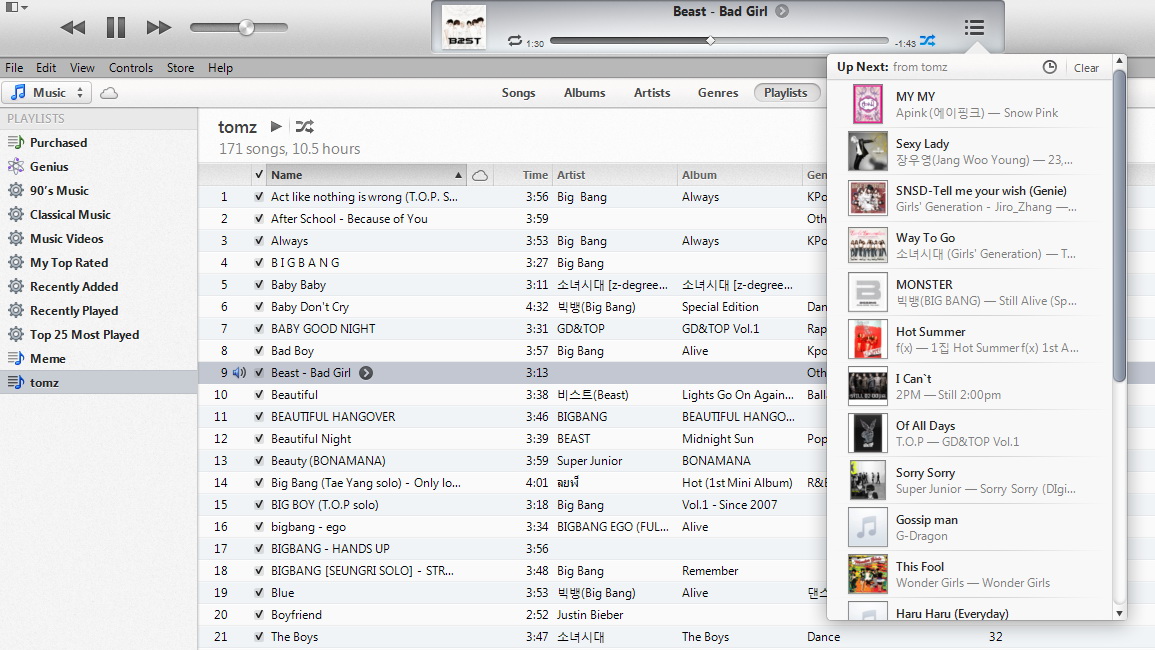Uncheck the Bad Boy song checkbox

(x=259, y=351)
